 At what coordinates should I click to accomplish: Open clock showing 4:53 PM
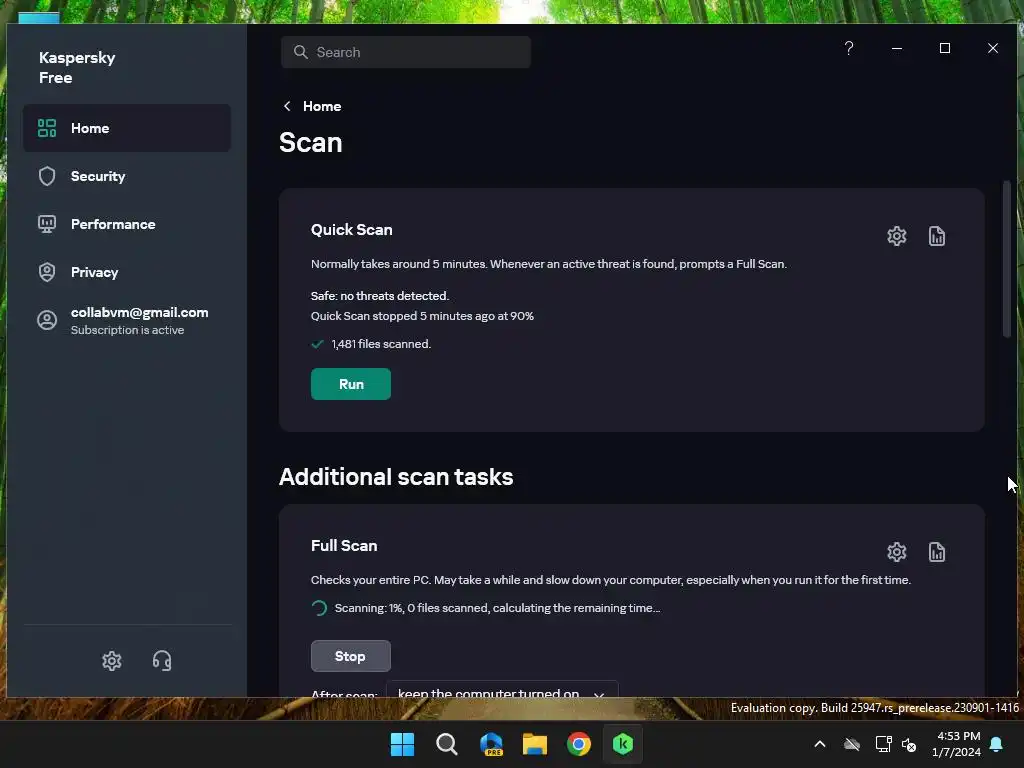point(957,744)
